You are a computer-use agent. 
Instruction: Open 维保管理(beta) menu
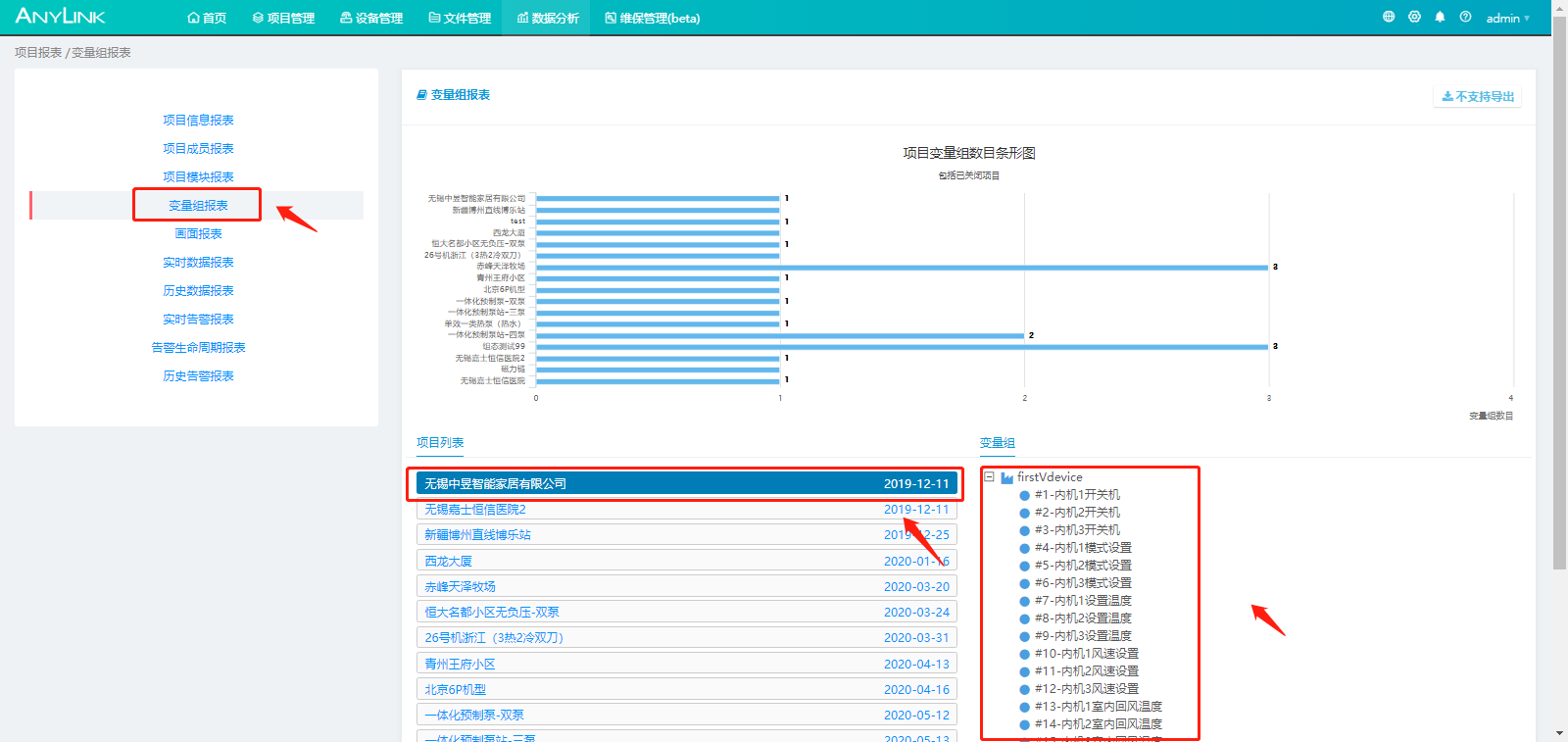click(653, 18)
